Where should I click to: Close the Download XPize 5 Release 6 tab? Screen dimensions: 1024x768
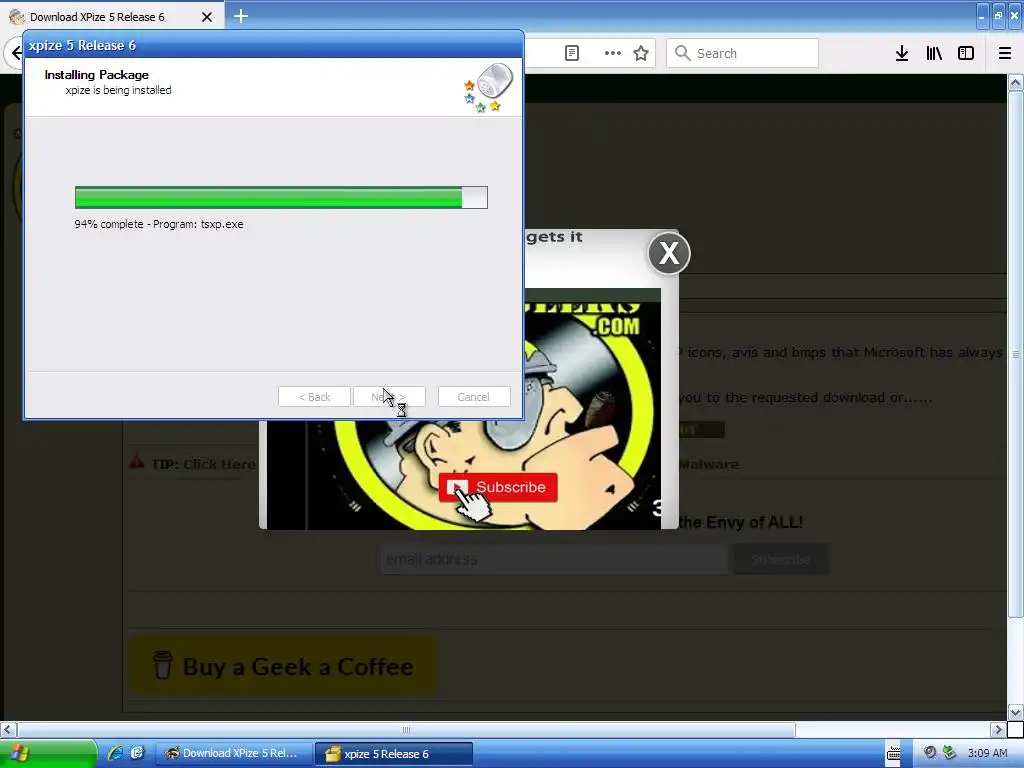(x=206, y=17)
